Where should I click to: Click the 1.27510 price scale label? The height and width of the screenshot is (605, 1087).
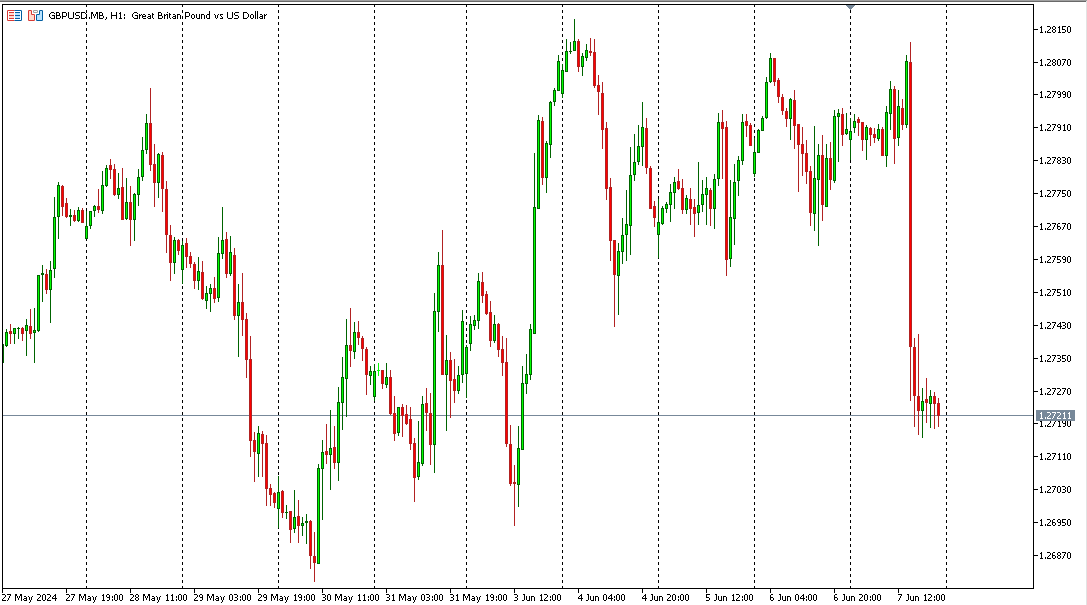(x=1054, y=292)
